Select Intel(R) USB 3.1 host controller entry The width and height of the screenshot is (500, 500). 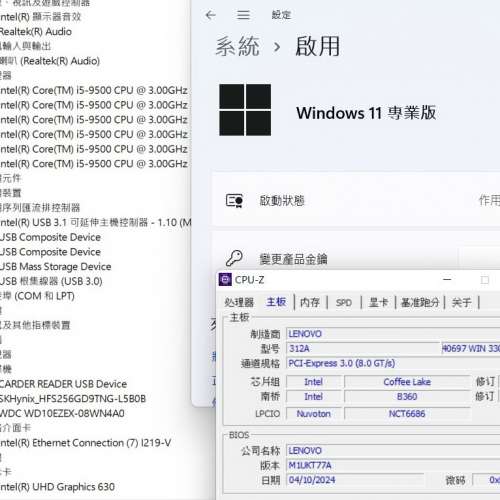95,222
